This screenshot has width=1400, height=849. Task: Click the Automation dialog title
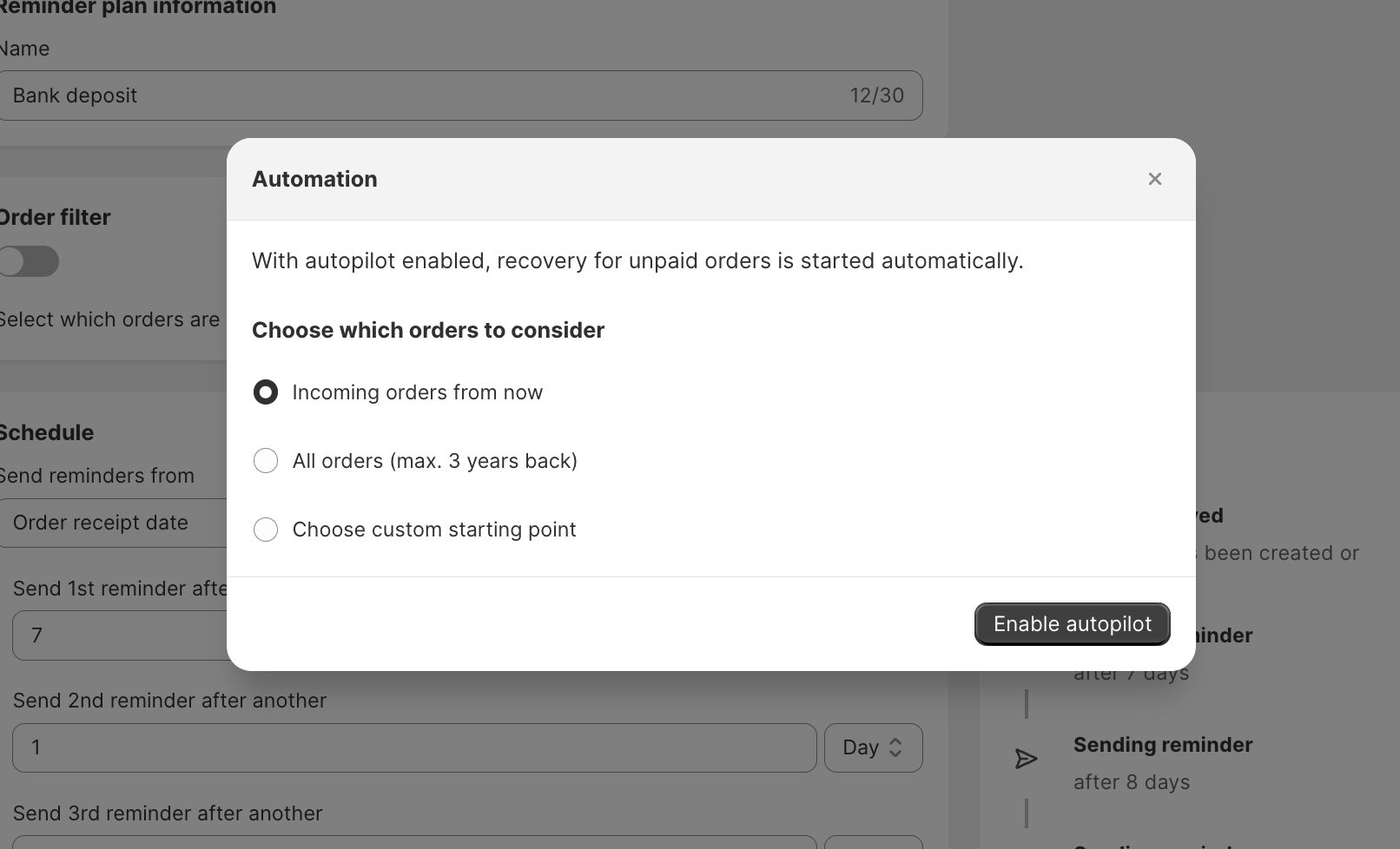314,179
